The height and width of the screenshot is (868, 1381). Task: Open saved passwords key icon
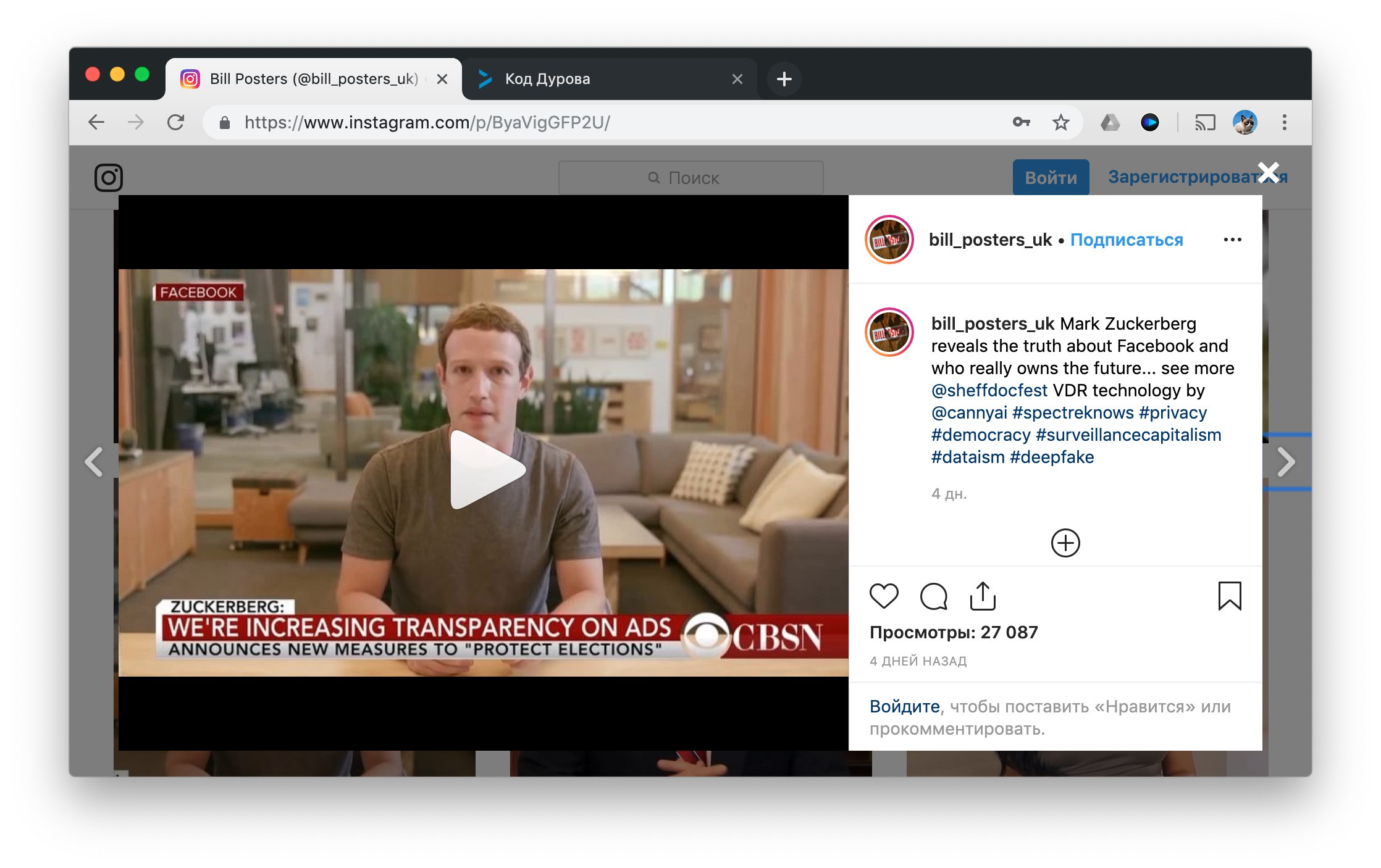pyautogui.click(x=1021, y=122)
